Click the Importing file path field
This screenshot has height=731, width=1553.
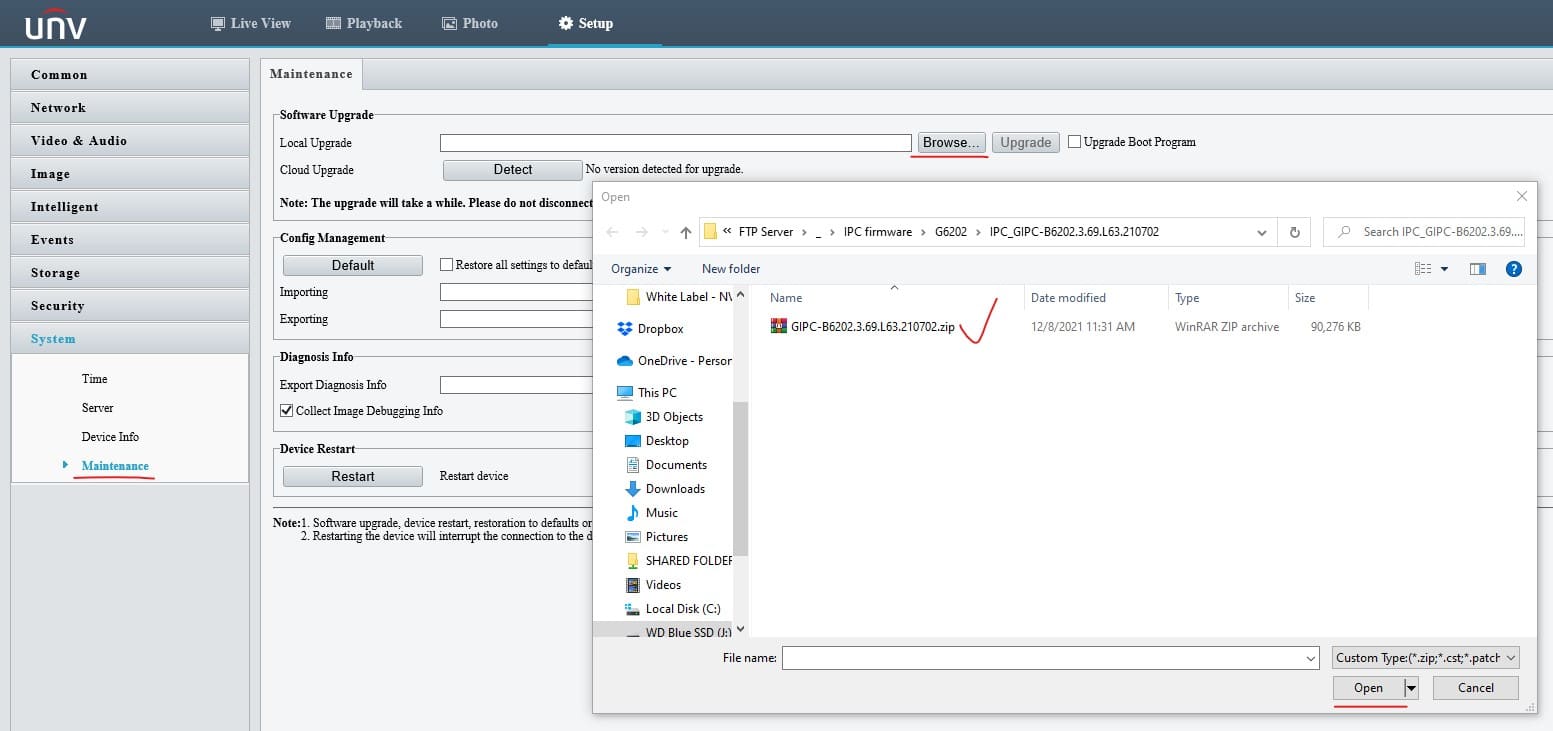(x=516, y=292)
